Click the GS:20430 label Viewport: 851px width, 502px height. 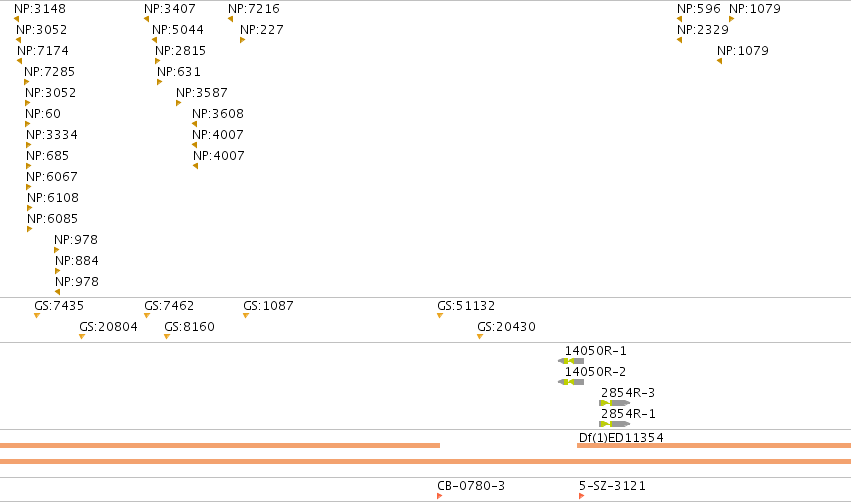[506, 327]
